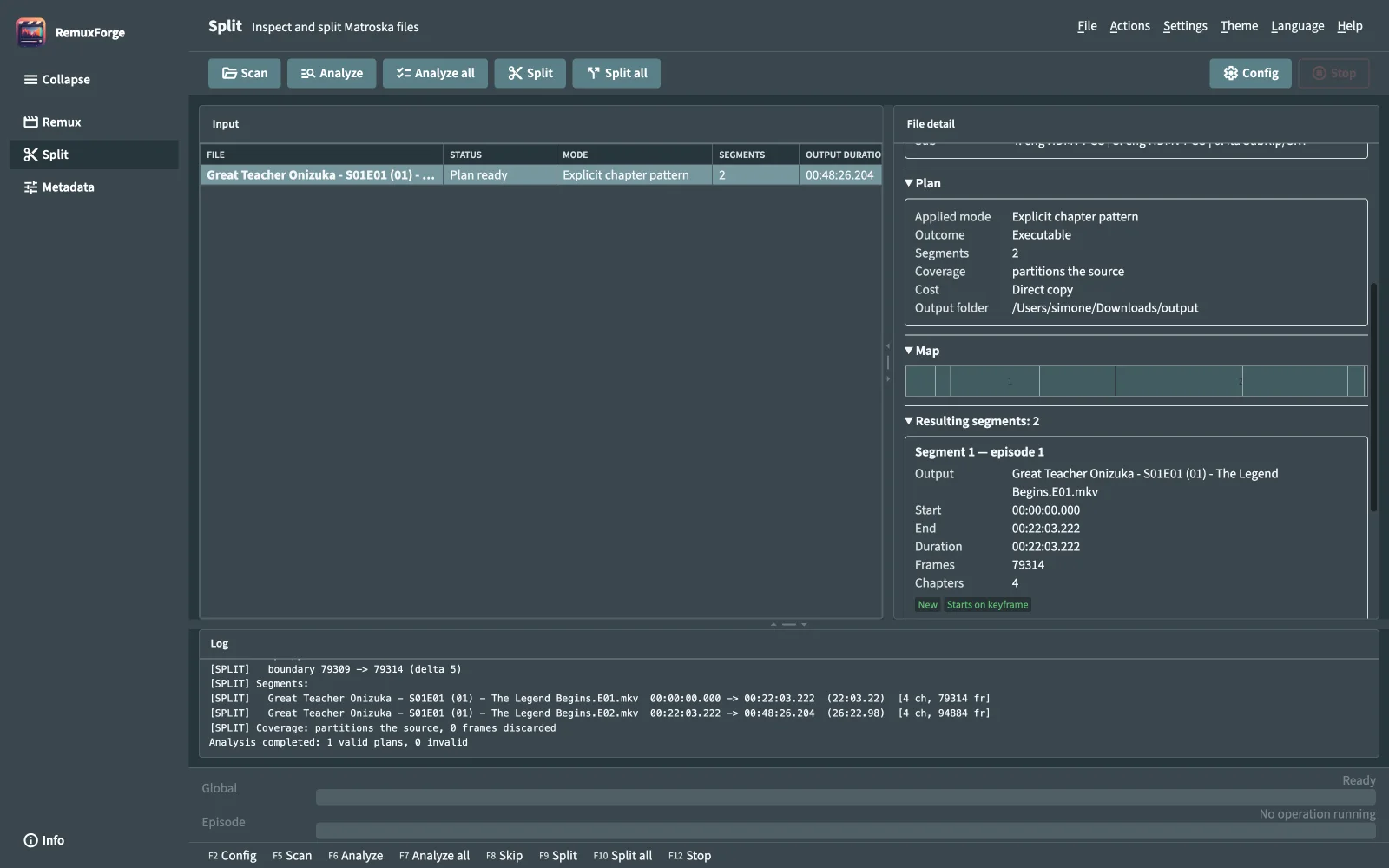Select the Great Teacher Onizuka file row

541,175
